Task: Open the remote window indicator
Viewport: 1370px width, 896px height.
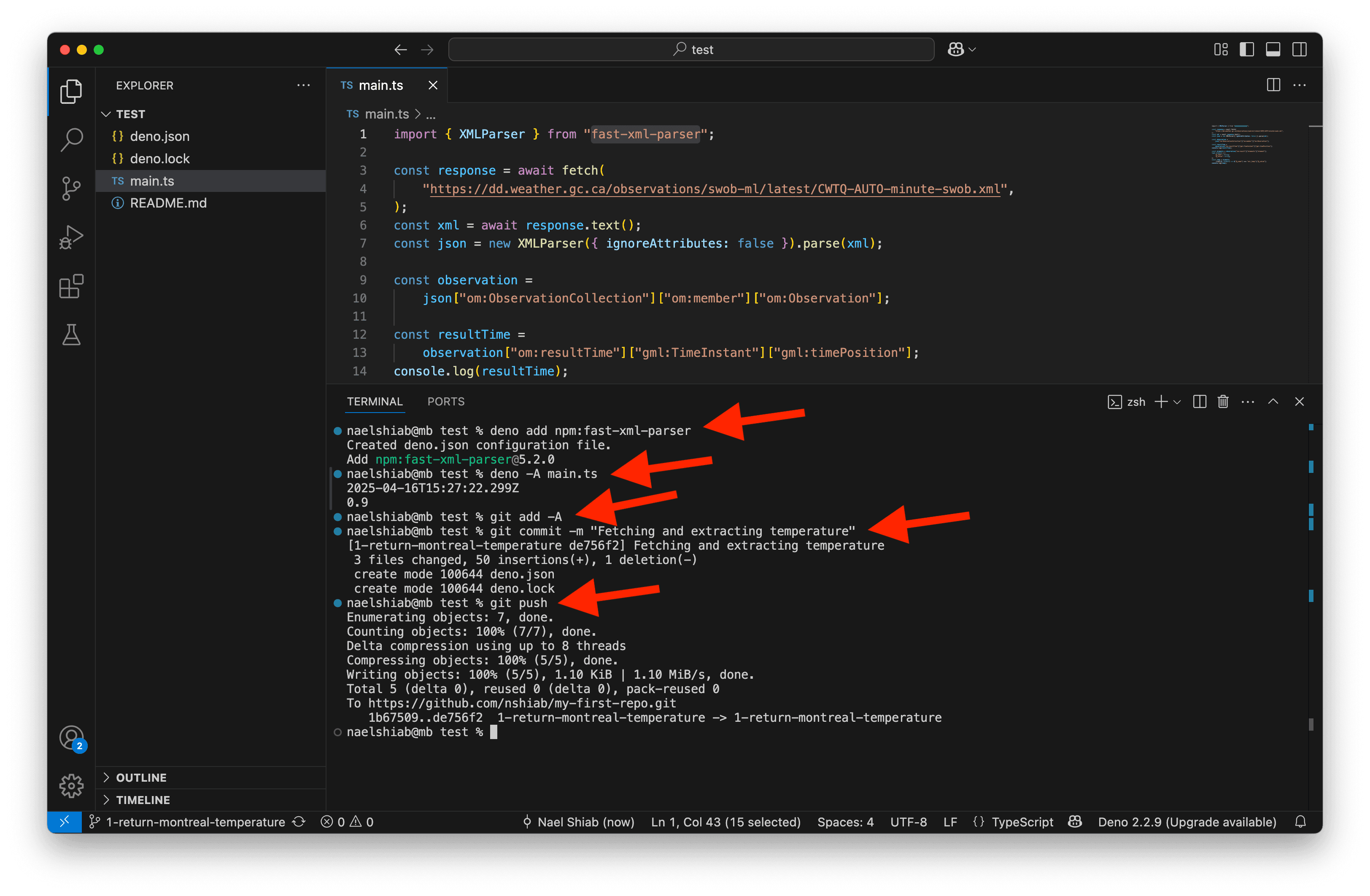Action: tap(65, 822)
